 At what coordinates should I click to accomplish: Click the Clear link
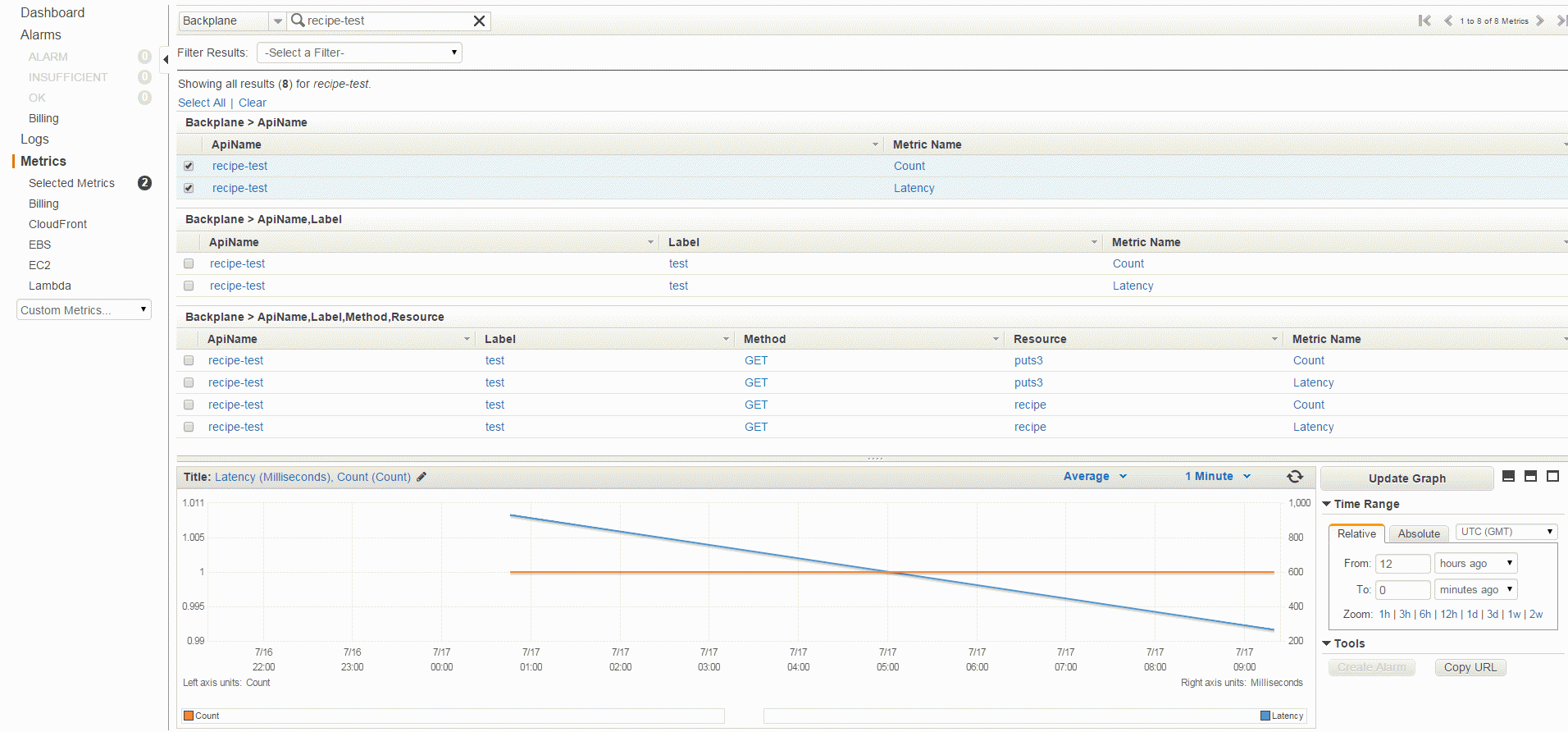tap(253, 103)
